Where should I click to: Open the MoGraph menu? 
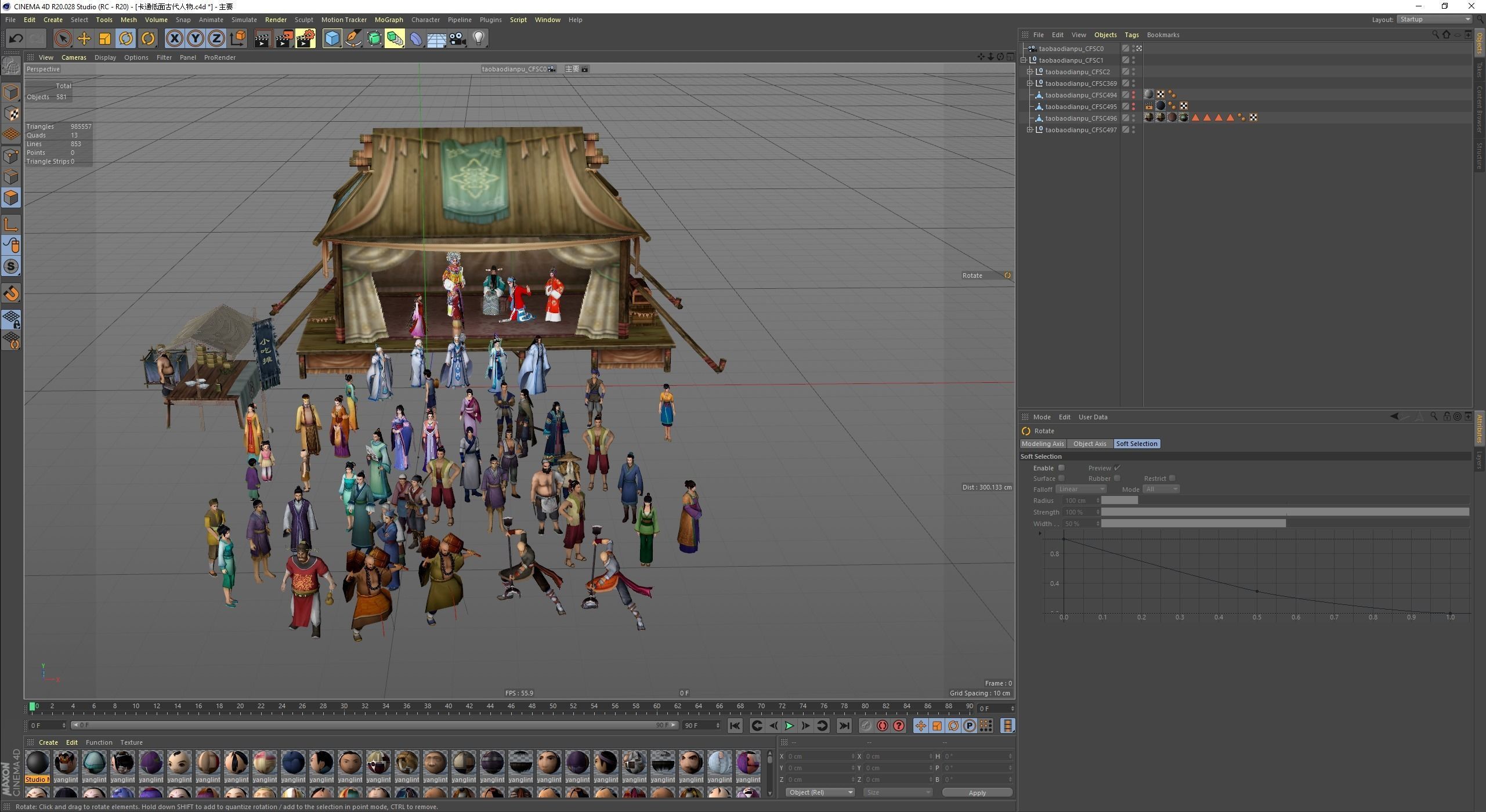388,20
